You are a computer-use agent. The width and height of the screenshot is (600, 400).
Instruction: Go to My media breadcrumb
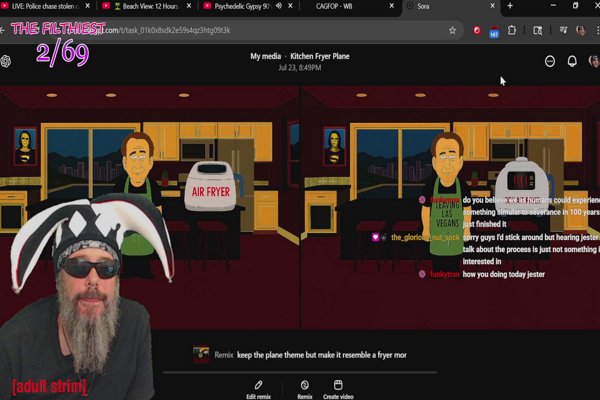coord(266,56)
